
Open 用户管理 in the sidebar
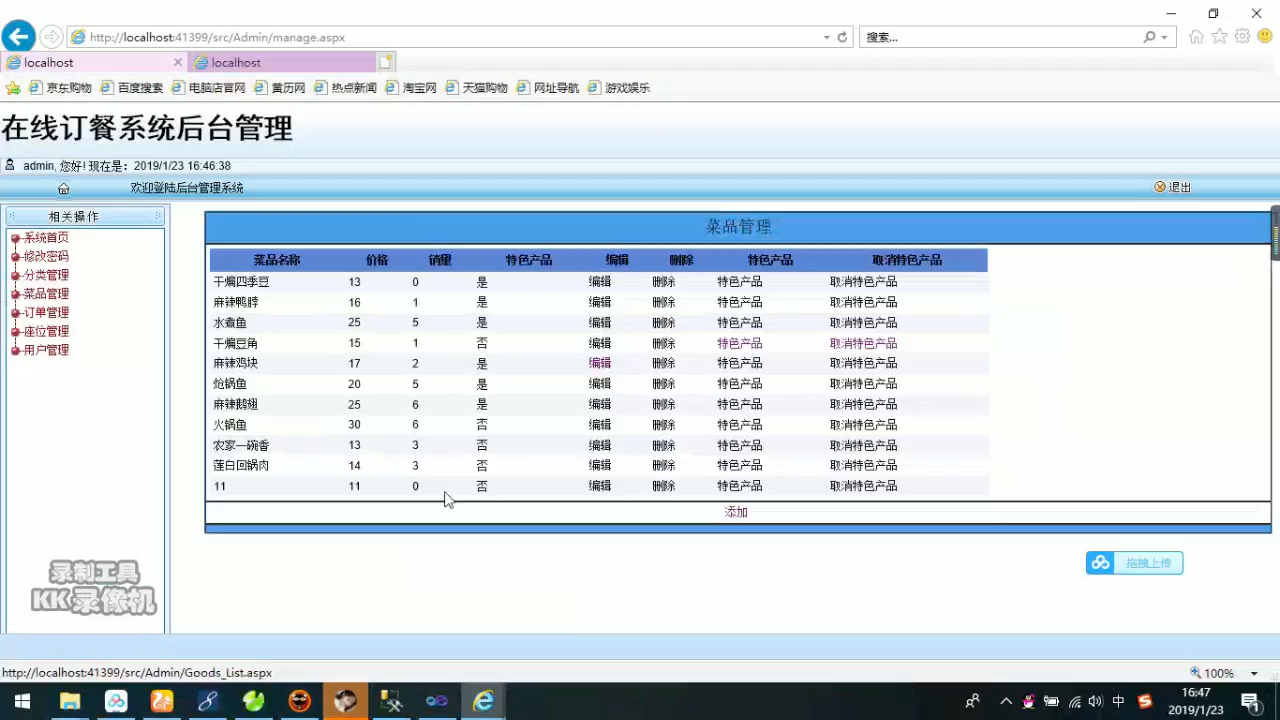(x=46, y=350)
